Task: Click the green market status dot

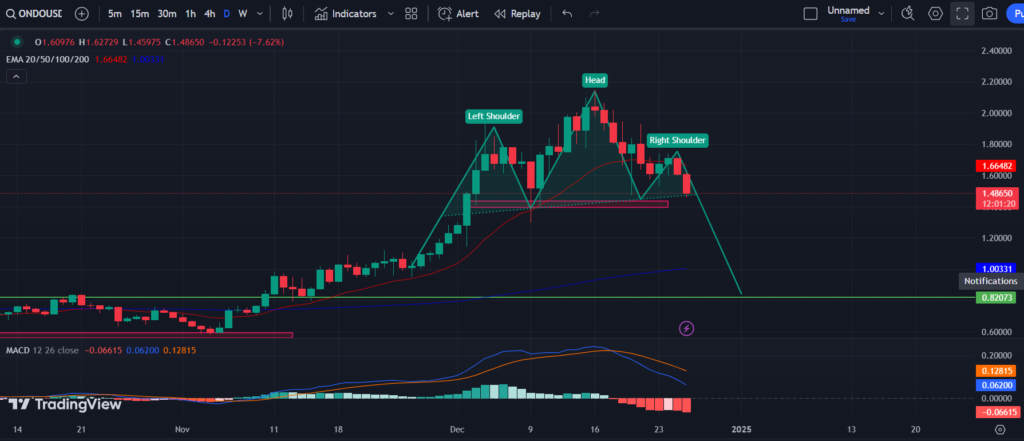Action: 18,42
